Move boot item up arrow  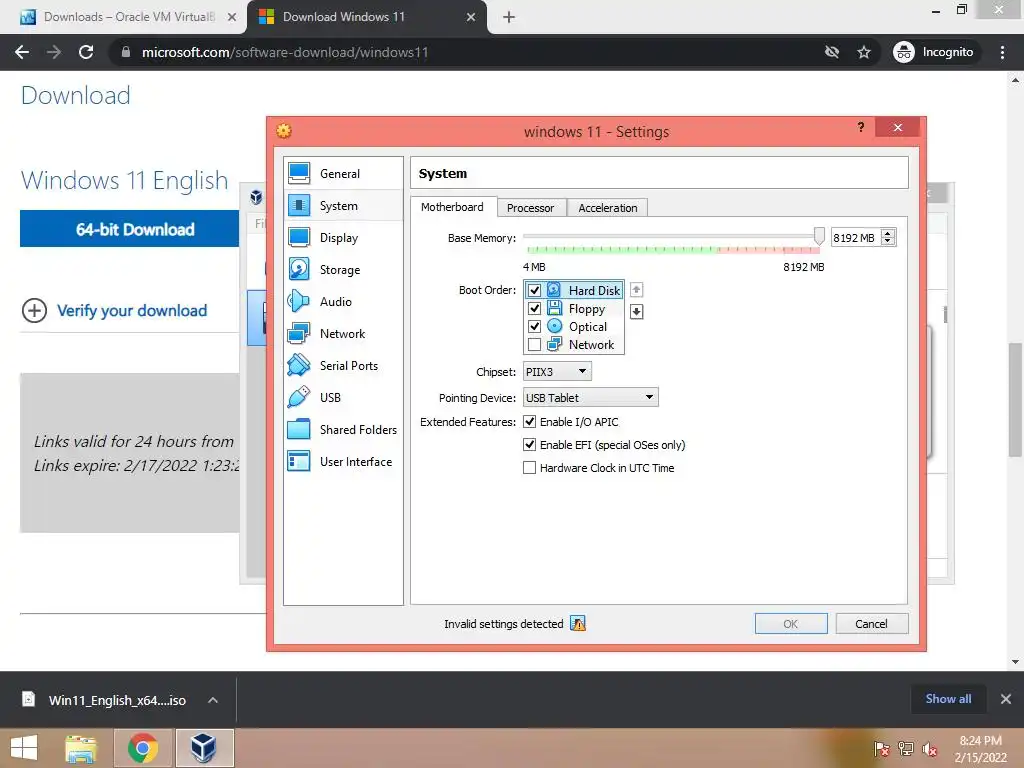click(x=637, y=289)
